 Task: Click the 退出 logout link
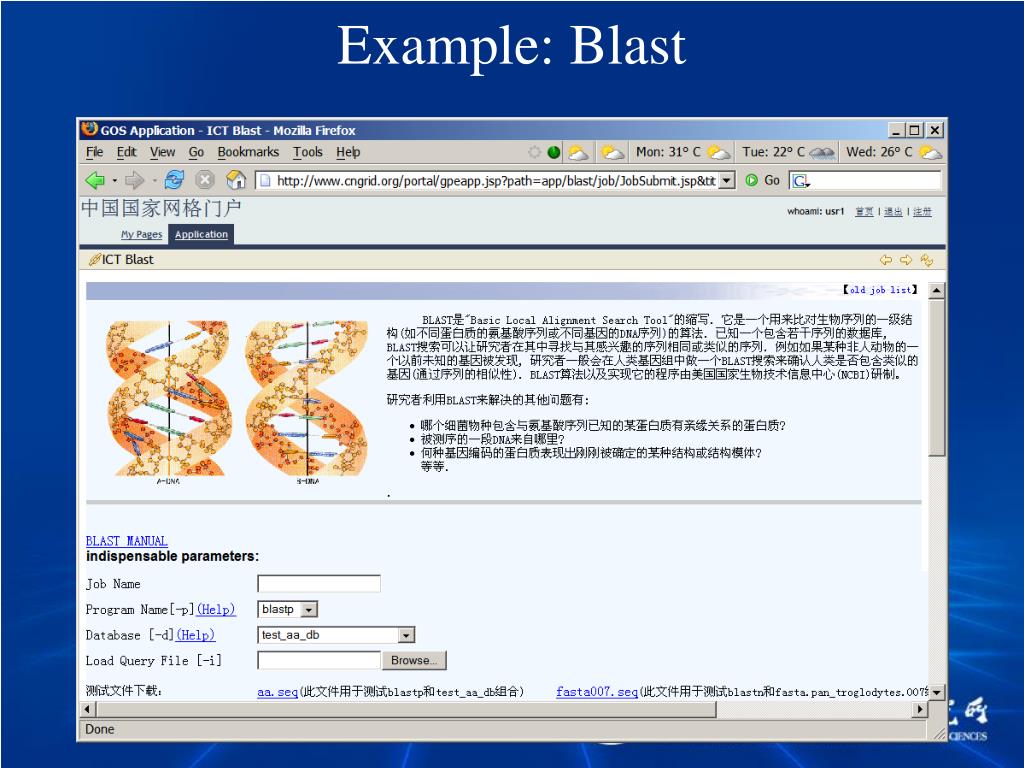point(893,212)
